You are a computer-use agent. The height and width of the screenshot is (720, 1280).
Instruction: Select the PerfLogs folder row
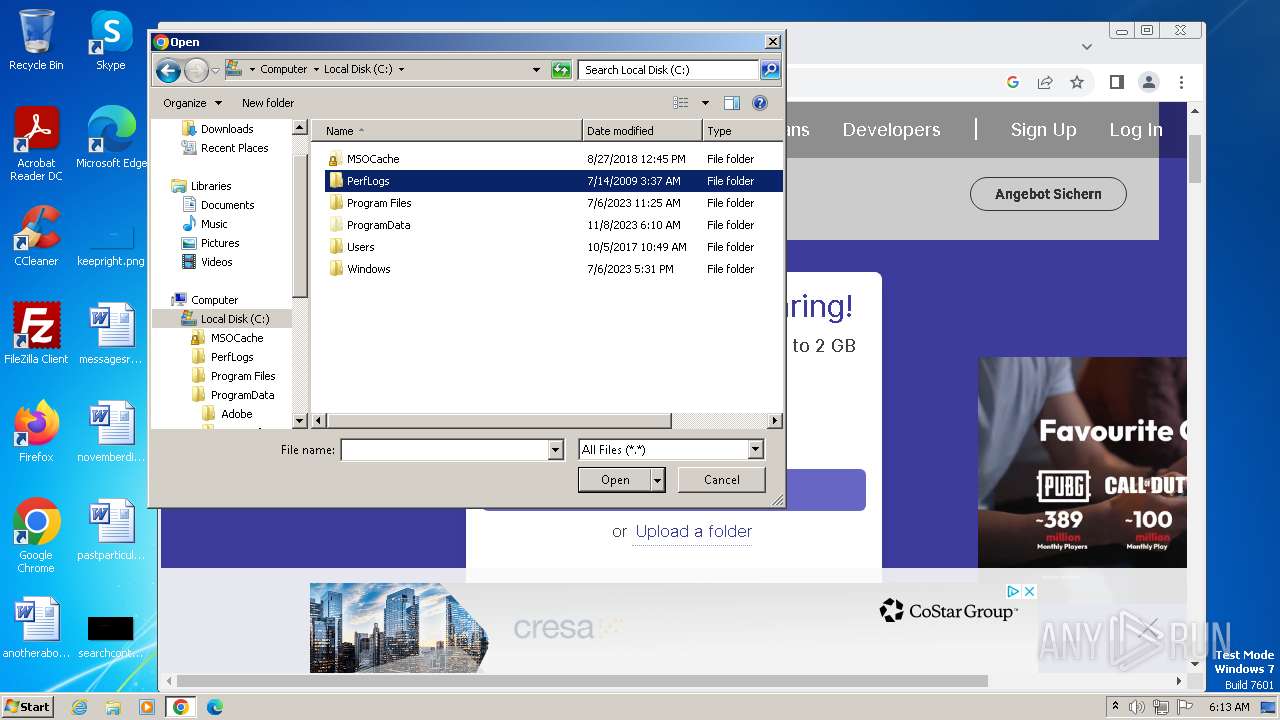coord(554,181)
